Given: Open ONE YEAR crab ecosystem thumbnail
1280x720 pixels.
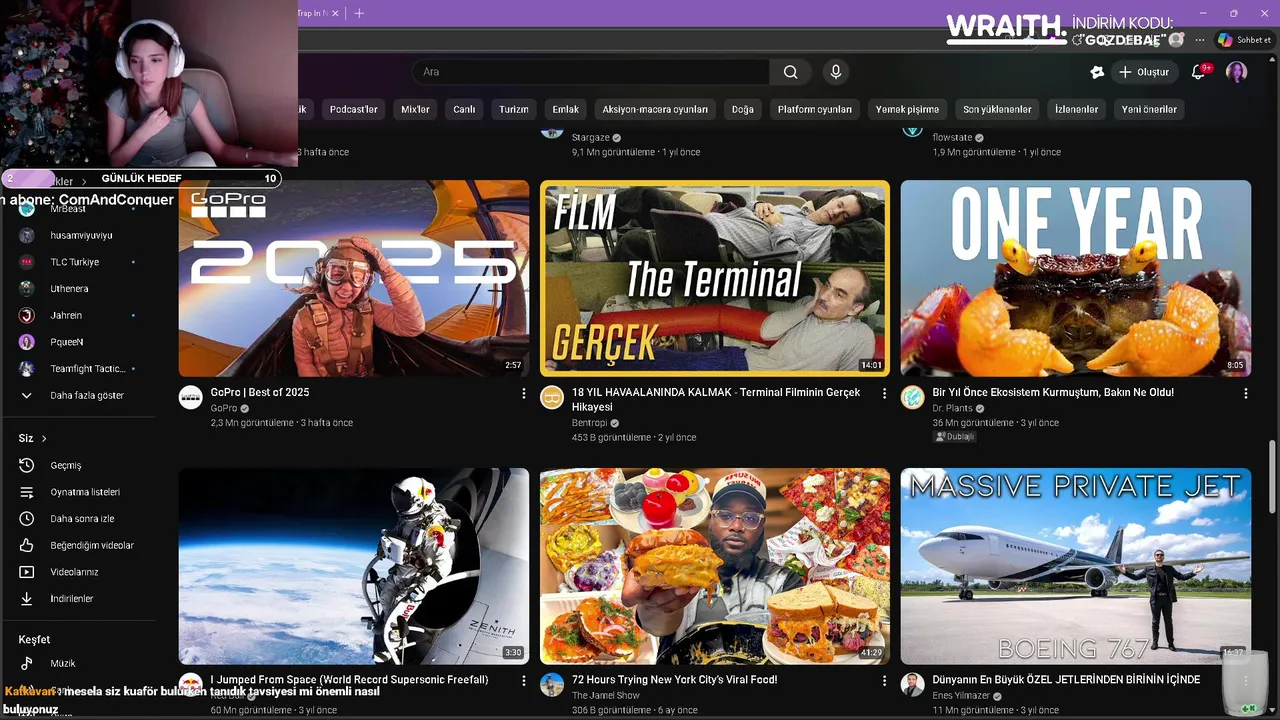Looking at the screenshot, I should (1076, 278).
